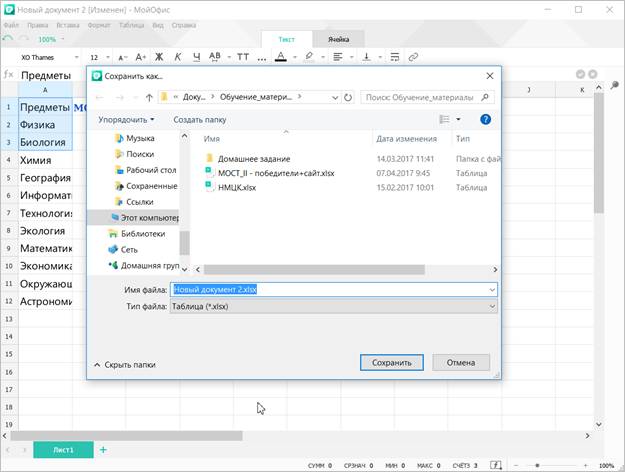Switch to the Ячейка tab
The width and height of the screenshot is (625, 472).
point(338,39)
